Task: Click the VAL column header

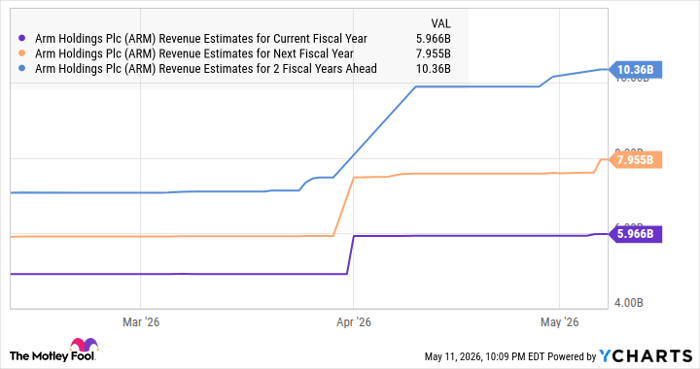Action: [x=441, y=24]
